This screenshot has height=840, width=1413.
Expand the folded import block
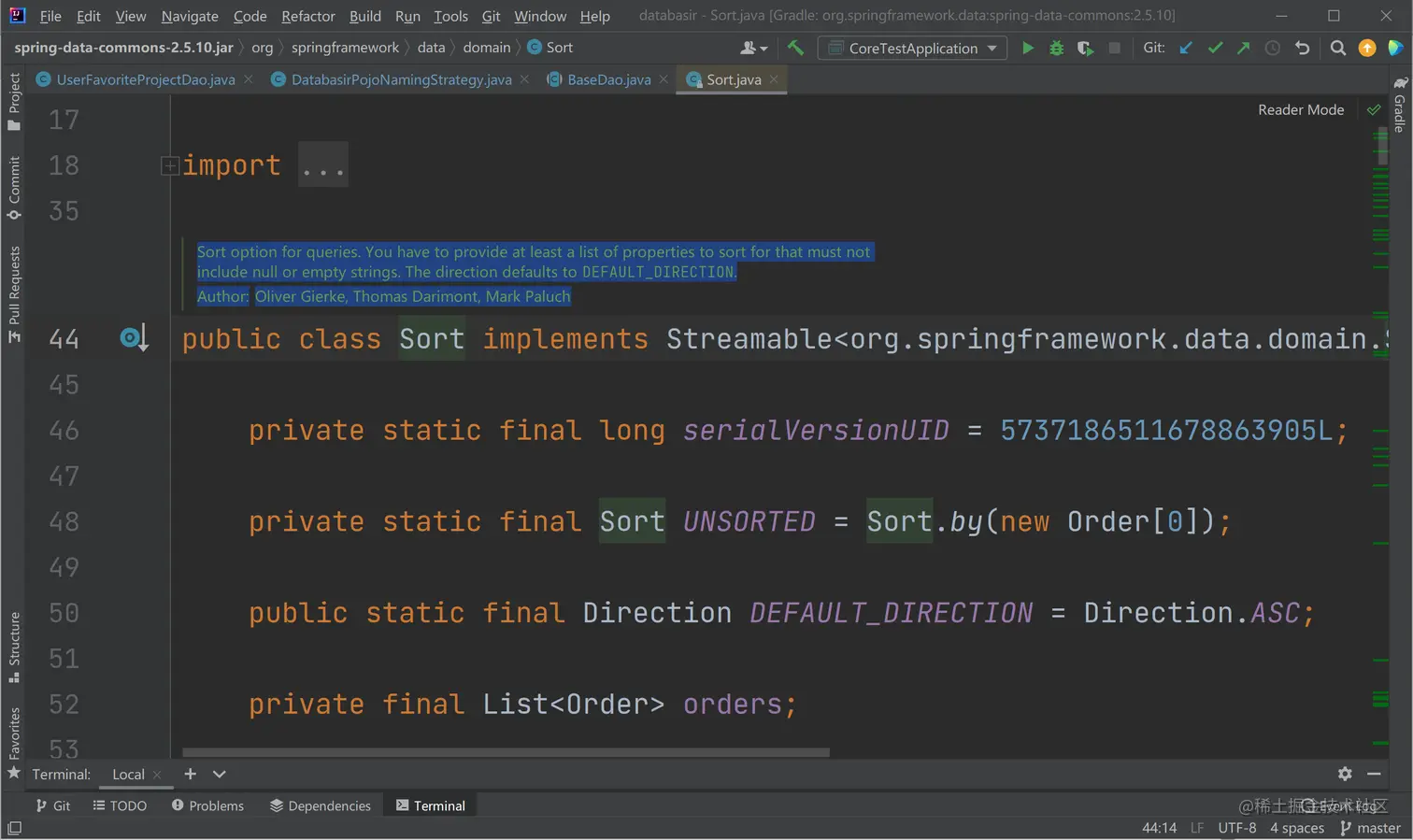(170, 165)
